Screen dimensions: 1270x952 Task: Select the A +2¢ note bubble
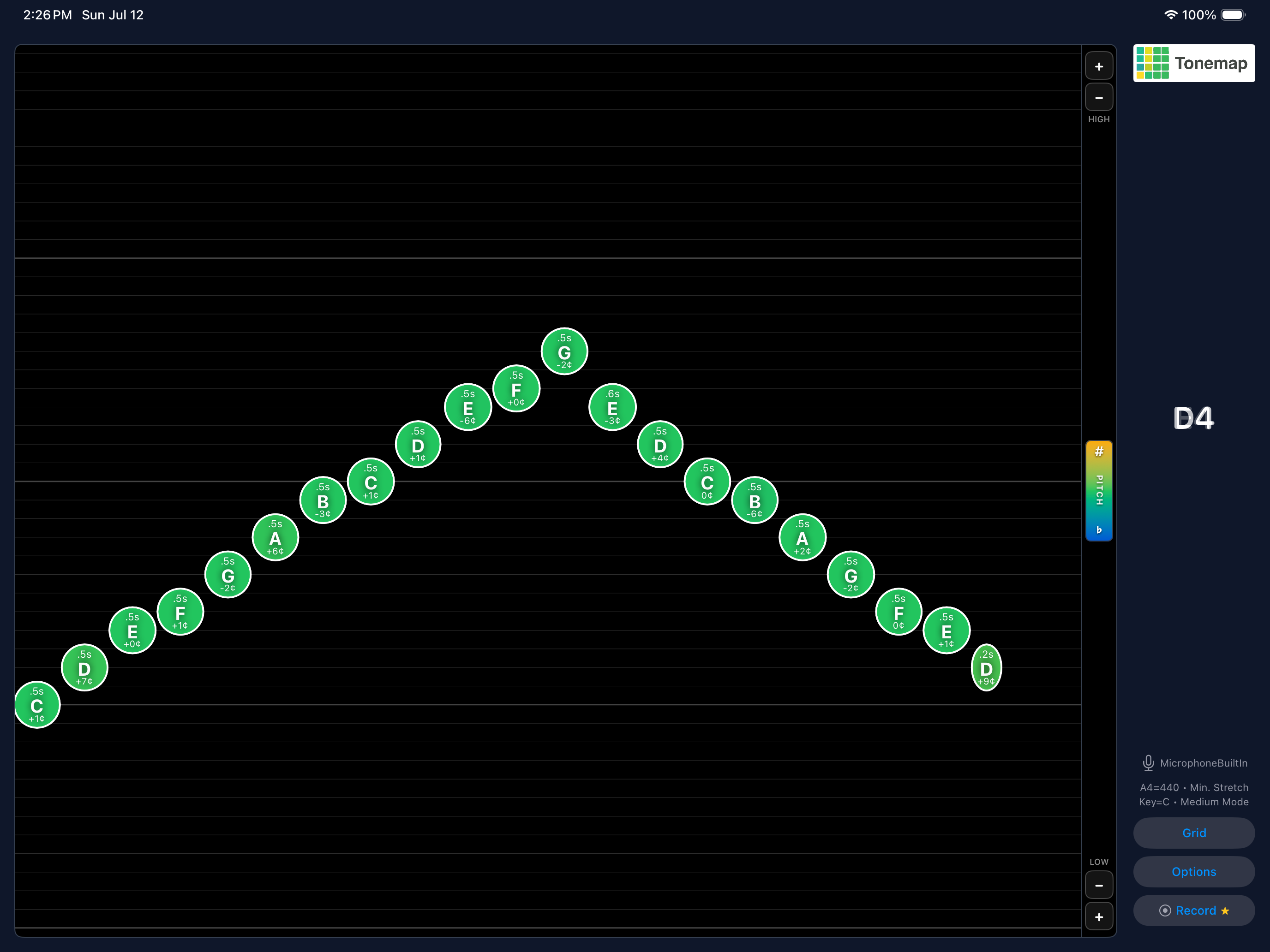point(803,537)
